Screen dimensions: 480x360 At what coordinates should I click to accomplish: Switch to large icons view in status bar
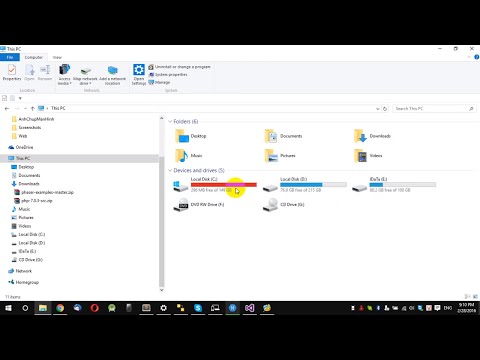point(475,296)
